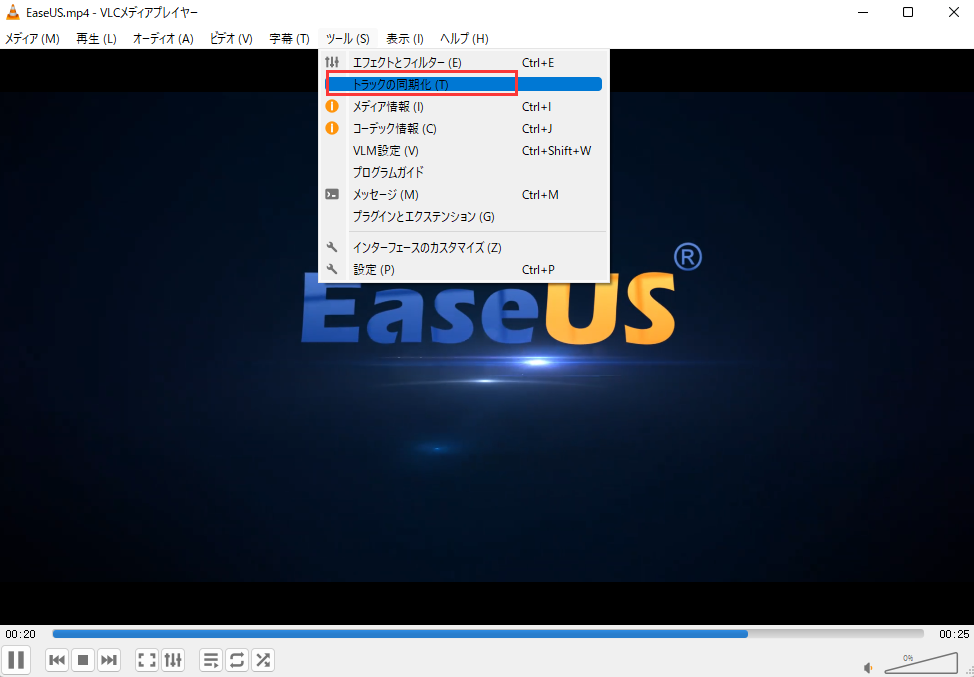The image size is (974, 677).
Task: Show extended settings equalizer icon
Action: [x=173, y=660]
